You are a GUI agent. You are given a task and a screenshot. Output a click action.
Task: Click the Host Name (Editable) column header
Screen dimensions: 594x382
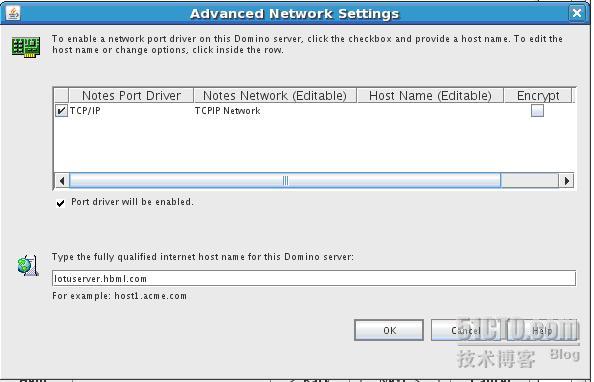(x=431, y=96)
